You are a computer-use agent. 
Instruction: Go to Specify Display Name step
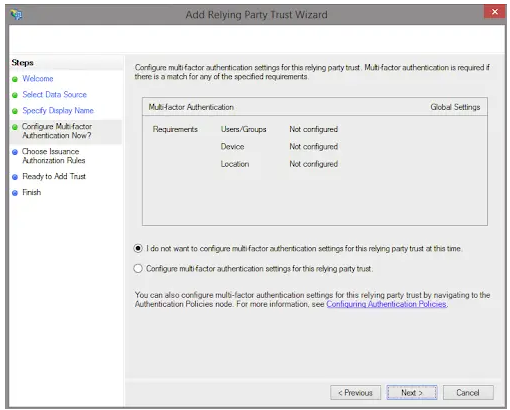[x=58, y=111]
